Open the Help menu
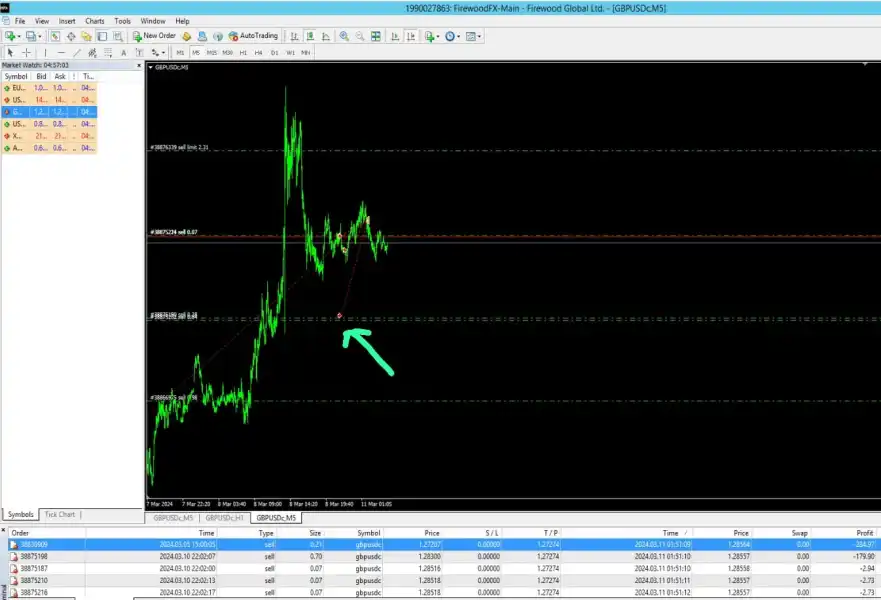Screen dimensions: 881x600 click(x=182, y=21)
